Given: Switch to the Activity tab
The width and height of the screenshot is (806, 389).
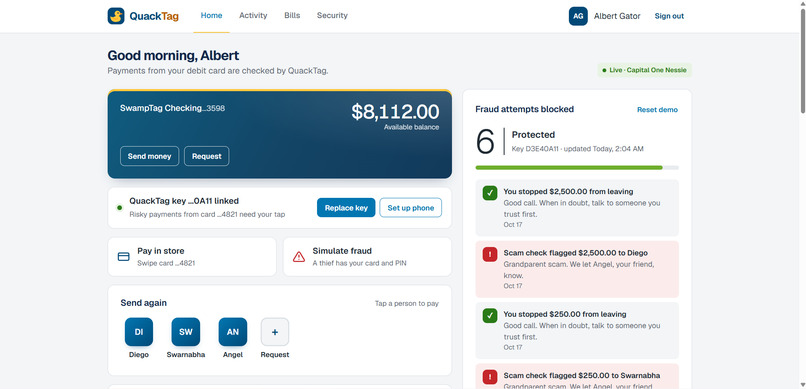Looking at the screenshot, I should (253, 15).
